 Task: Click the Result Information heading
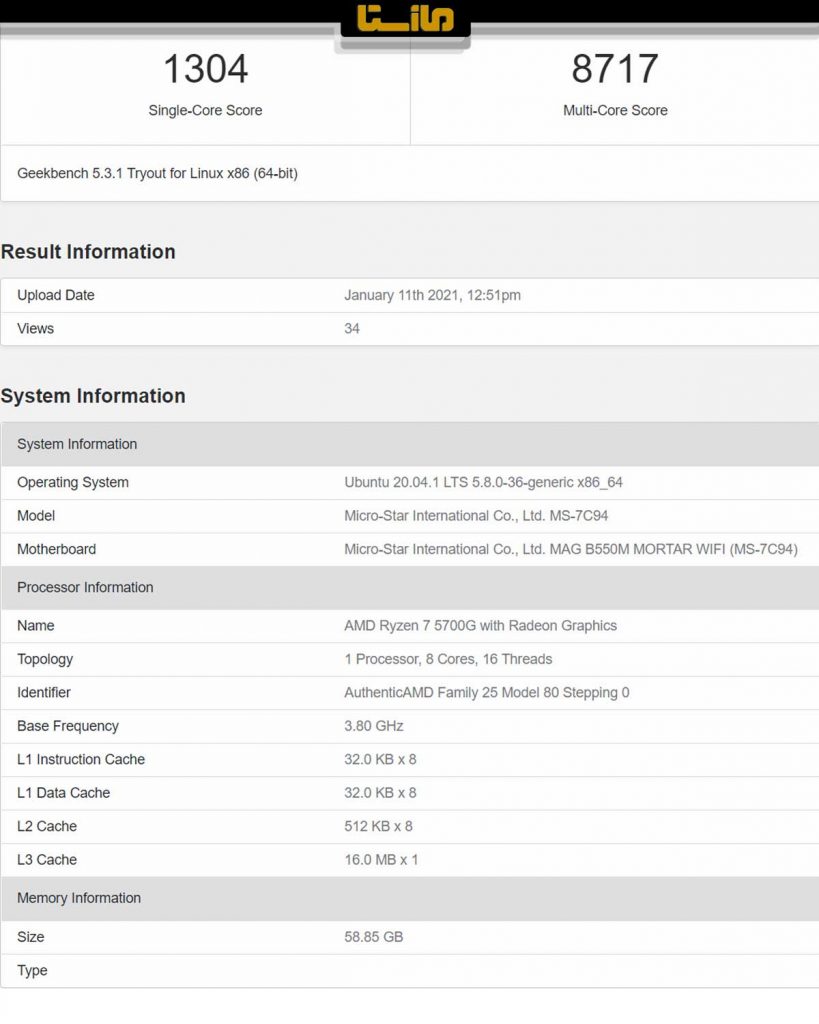pyautogui.click(x=88, y=252)
